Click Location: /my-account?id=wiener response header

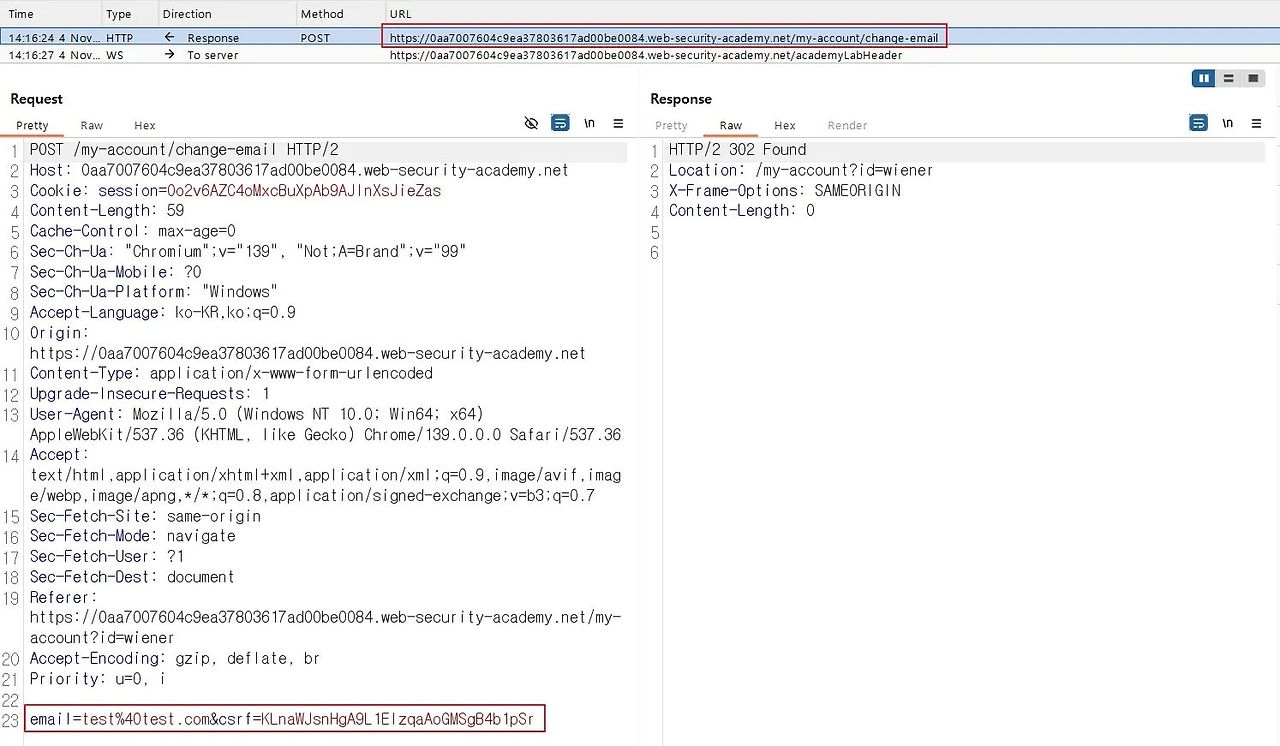pyautogui.click(x=801, y=170)
